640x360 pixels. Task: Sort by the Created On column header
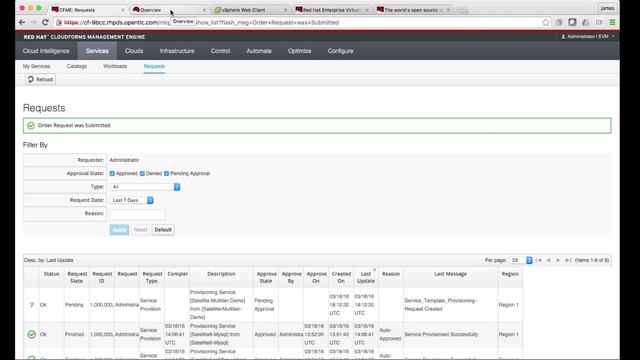(x=341, y=278)
